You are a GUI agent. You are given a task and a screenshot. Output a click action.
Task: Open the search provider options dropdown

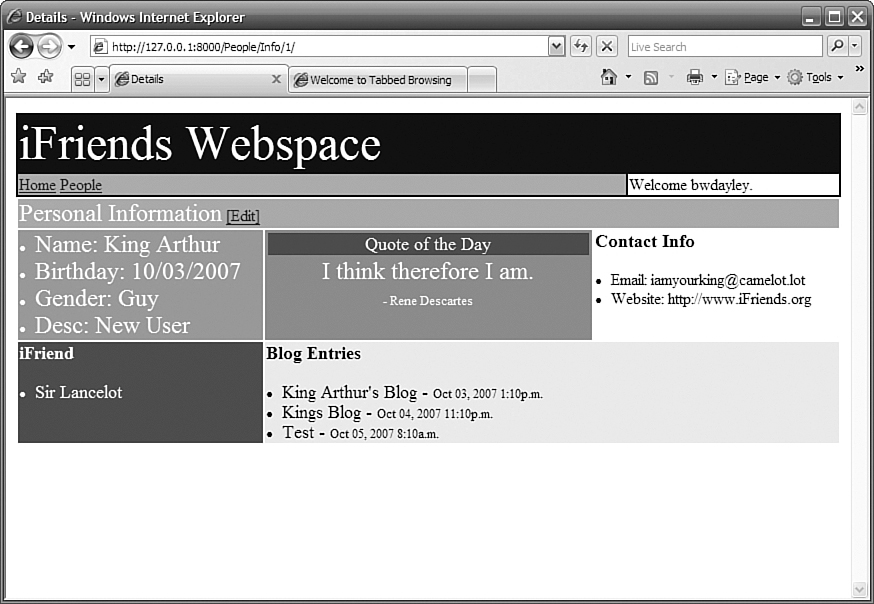(x=854, y=46)
